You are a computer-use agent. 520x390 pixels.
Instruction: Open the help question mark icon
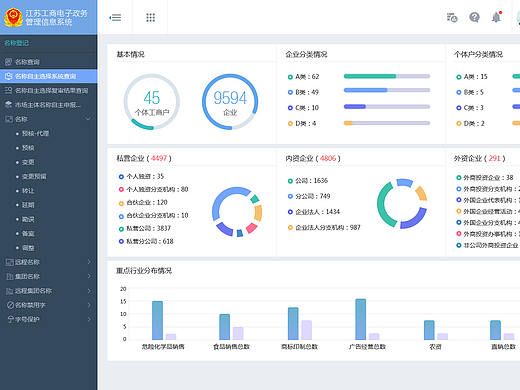coord(474,17)
